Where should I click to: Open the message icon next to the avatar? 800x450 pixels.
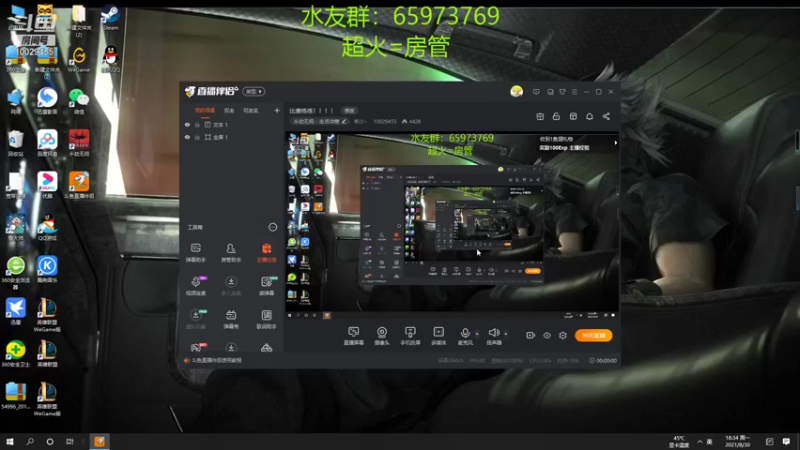click(536, 92)
